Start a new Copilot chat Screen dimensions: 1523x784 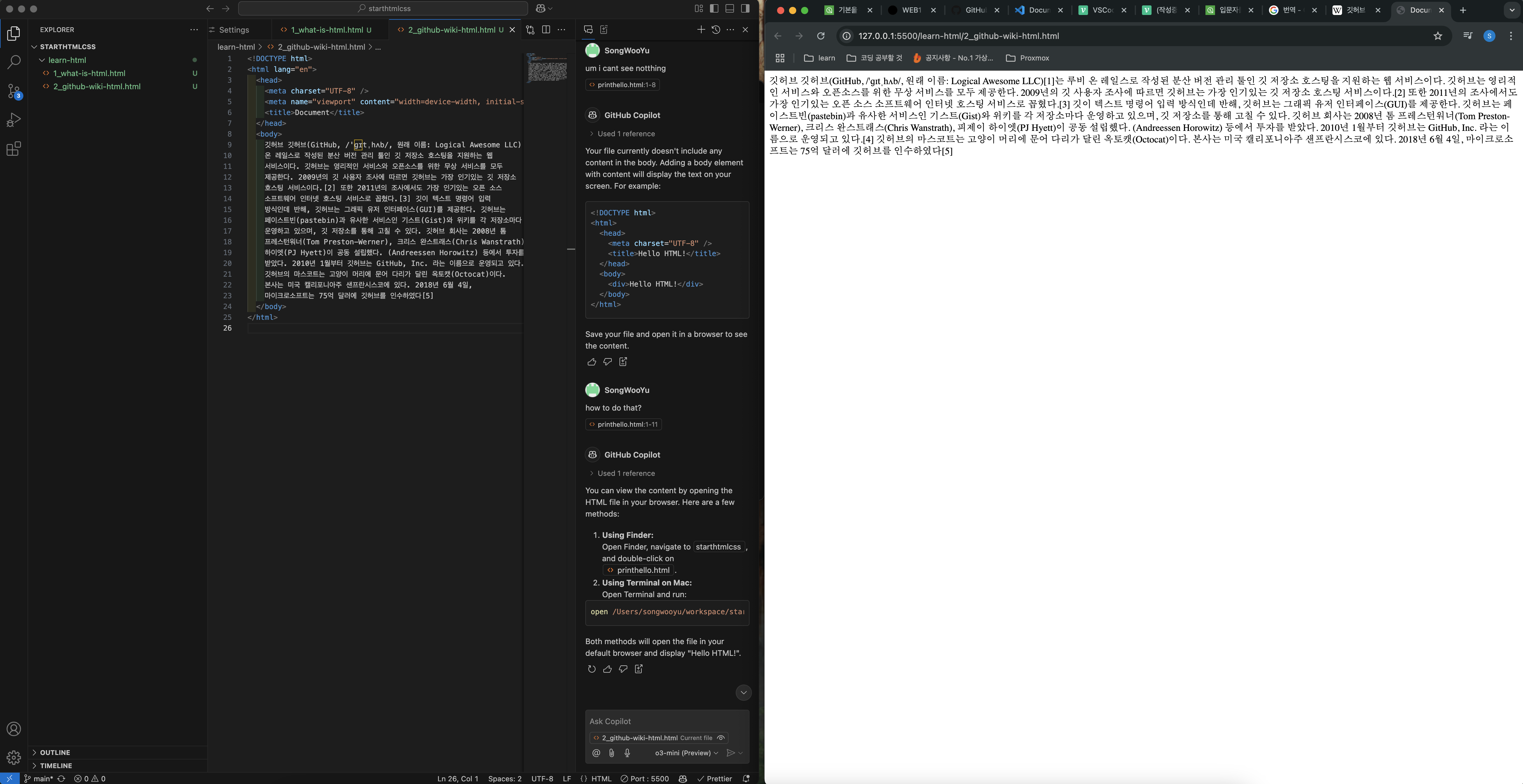coord(701,30)
